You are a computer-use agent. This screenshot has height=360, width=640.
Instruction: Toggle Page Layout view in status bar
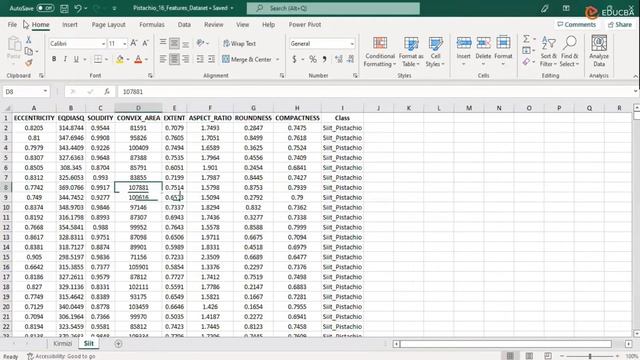point(529,356)
